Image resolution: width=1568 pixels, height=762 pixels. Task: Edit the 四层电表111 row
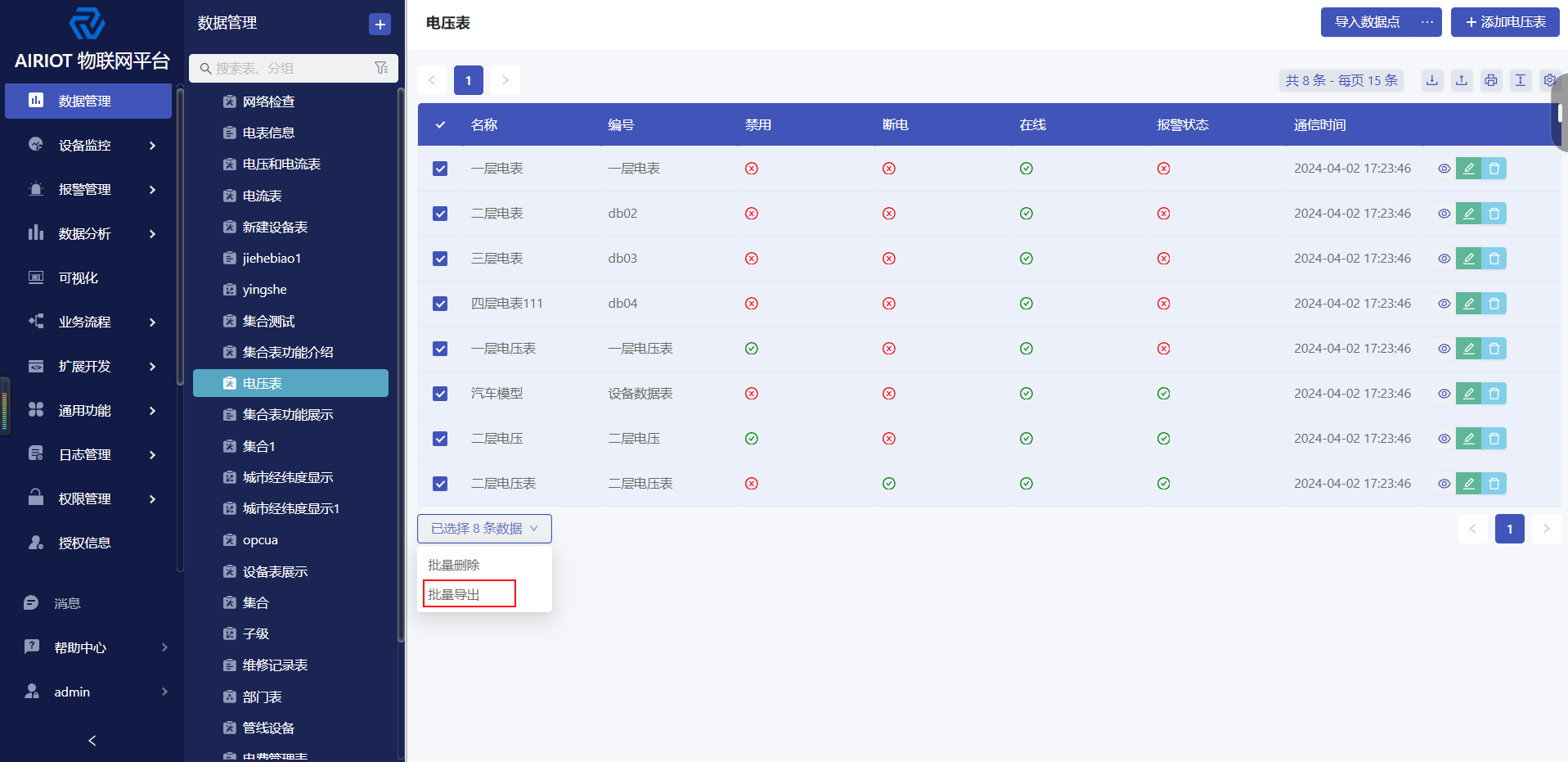point(1468,304)
